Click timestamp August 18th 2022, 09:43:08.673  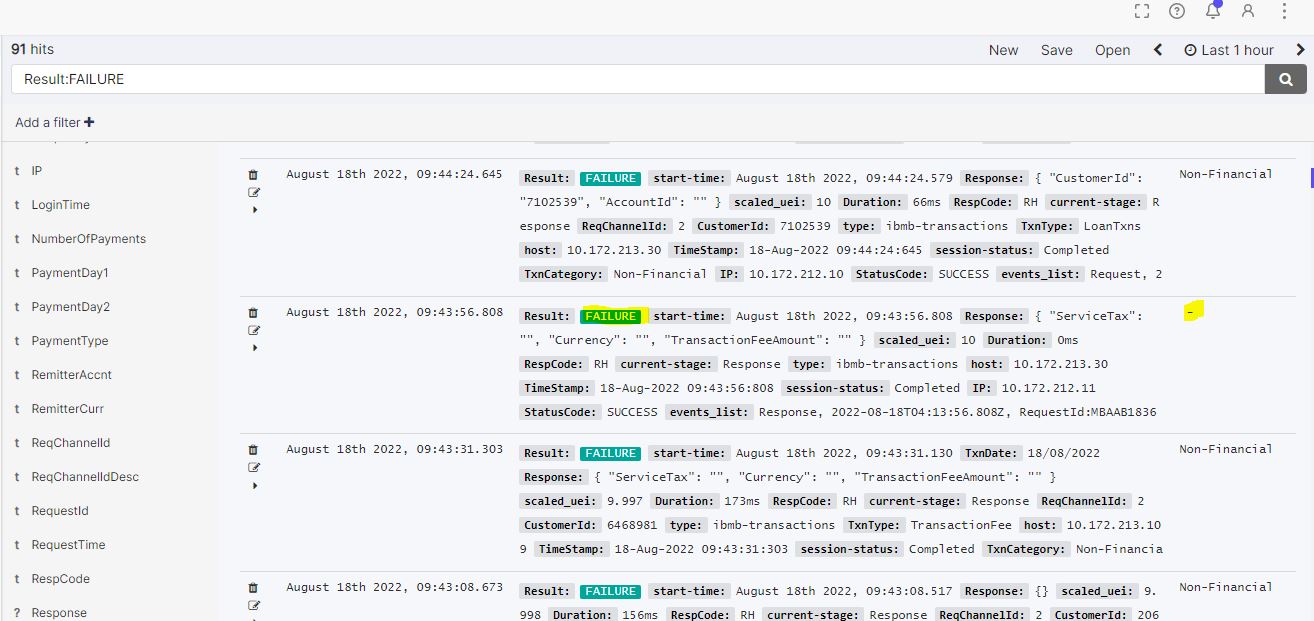[x=395, y=587]
